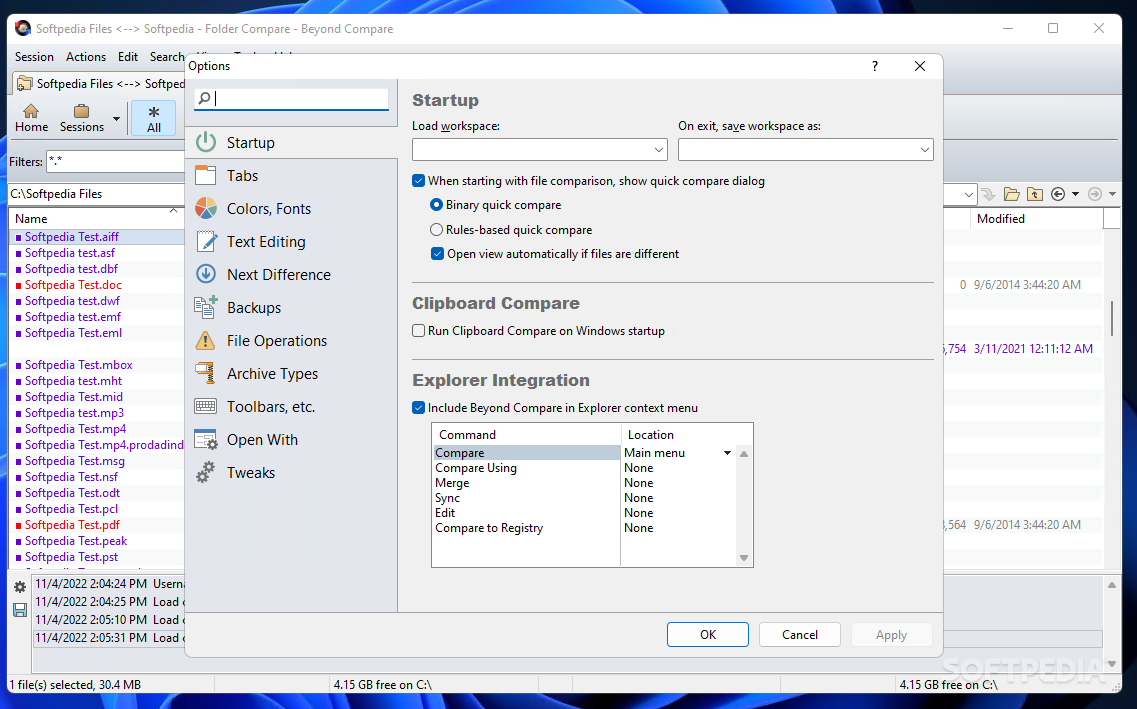1137x709 pixels.
Task: Click the Name column header
Action: 95,218
